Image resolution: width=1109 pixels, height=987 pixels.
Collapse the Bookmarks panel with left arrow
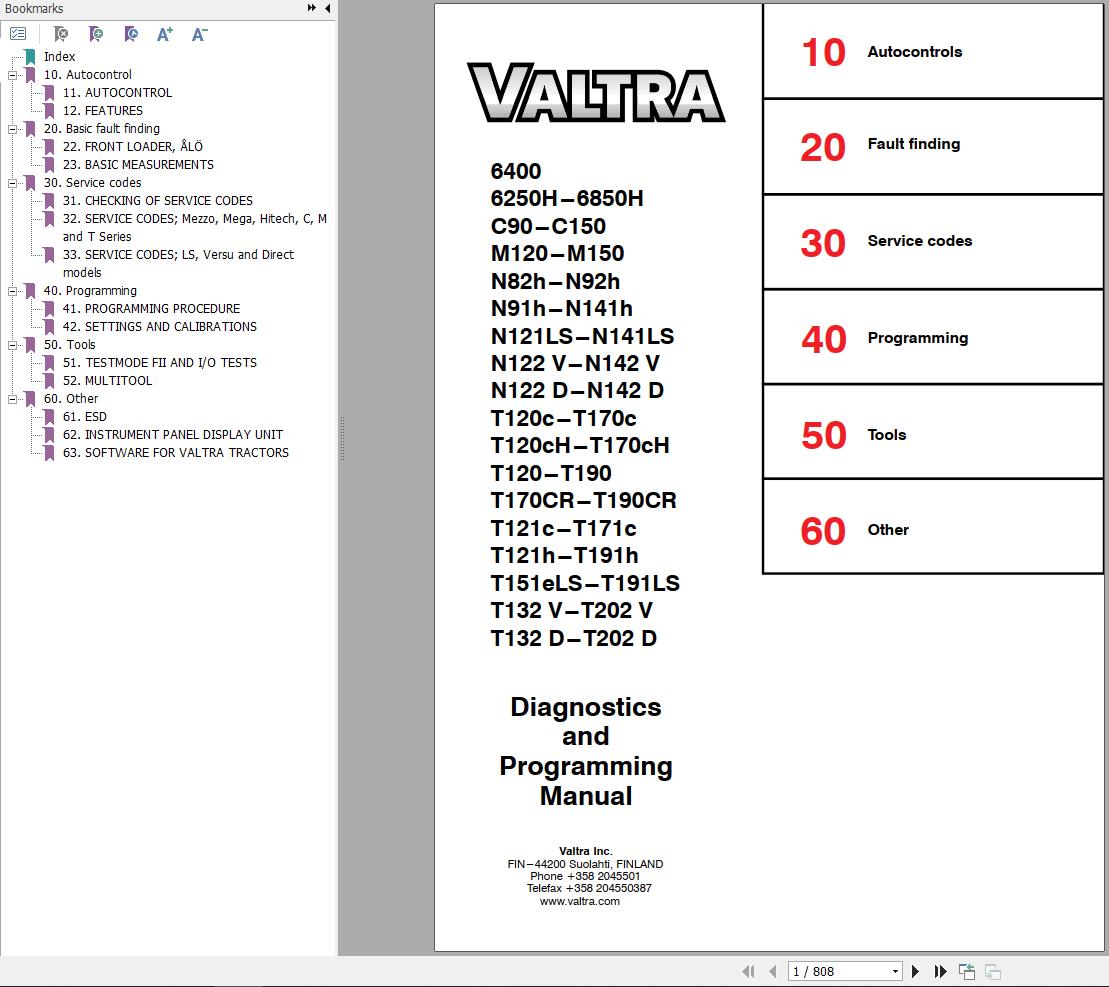point(327,8)
